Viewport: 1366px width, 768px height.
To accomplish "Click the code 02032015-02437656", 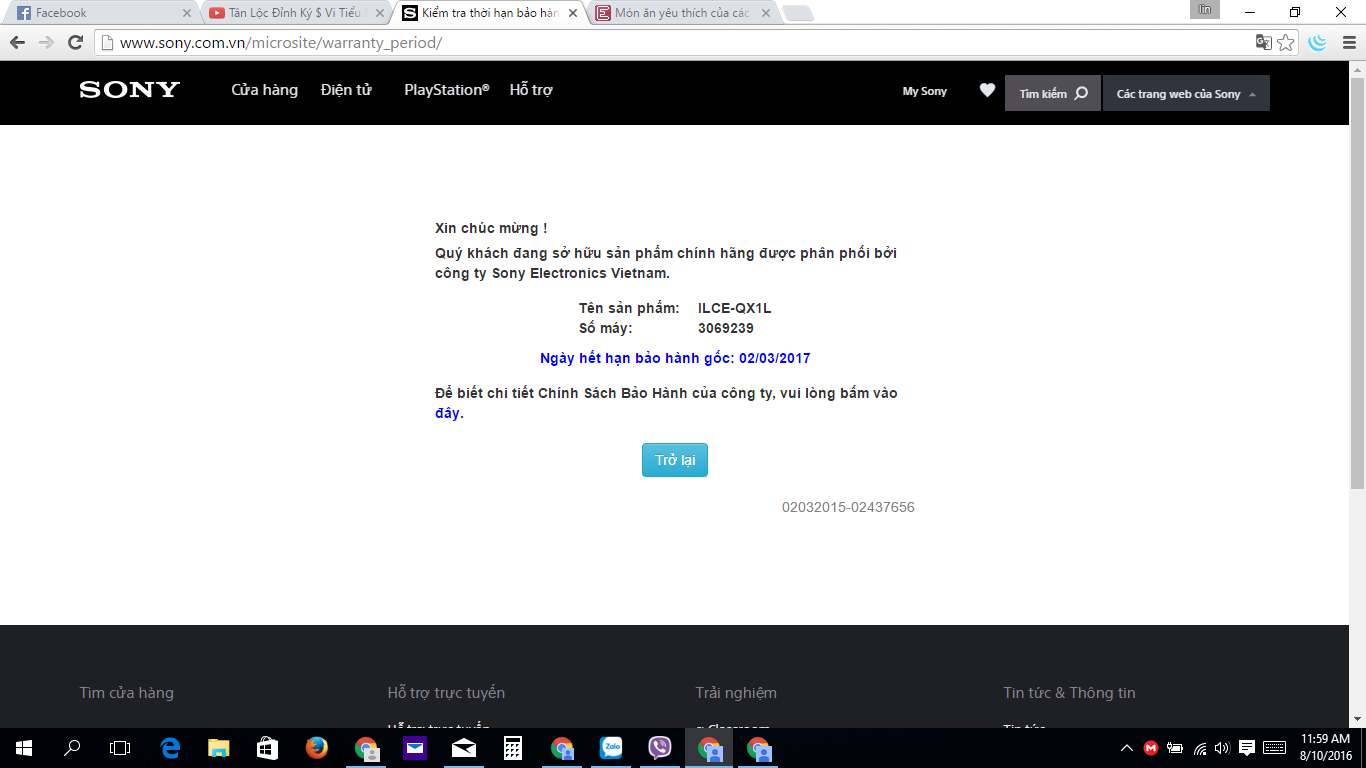I will point(848,507).
